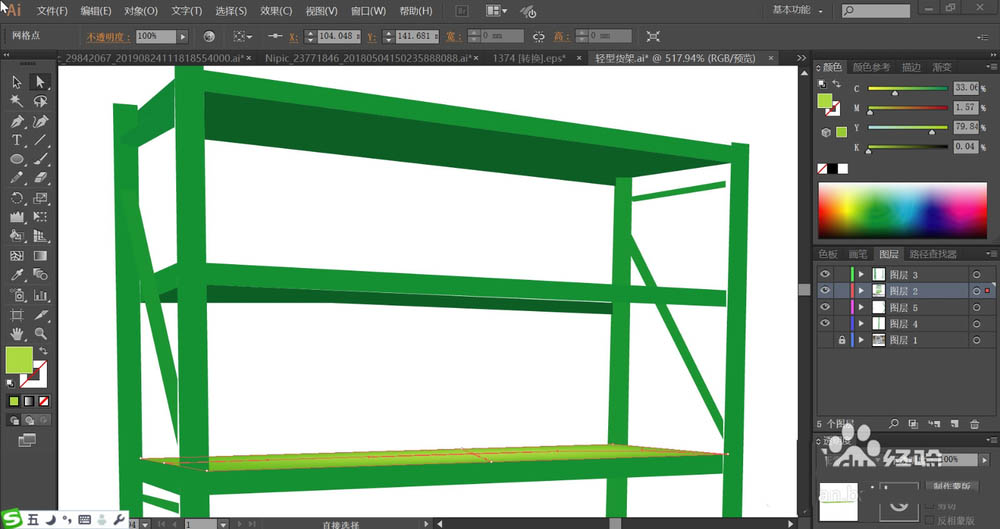Select the Magic Wand tool
Viewport: 1000px width, 529px height.
click(x=17, y=101)
